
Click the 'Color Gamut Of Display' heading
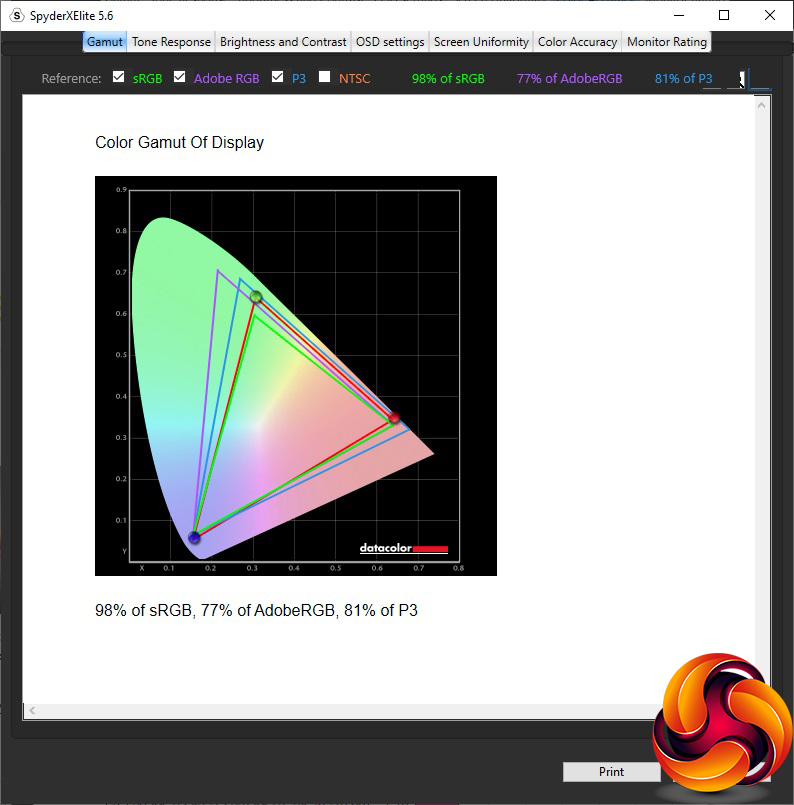point(179,142)
